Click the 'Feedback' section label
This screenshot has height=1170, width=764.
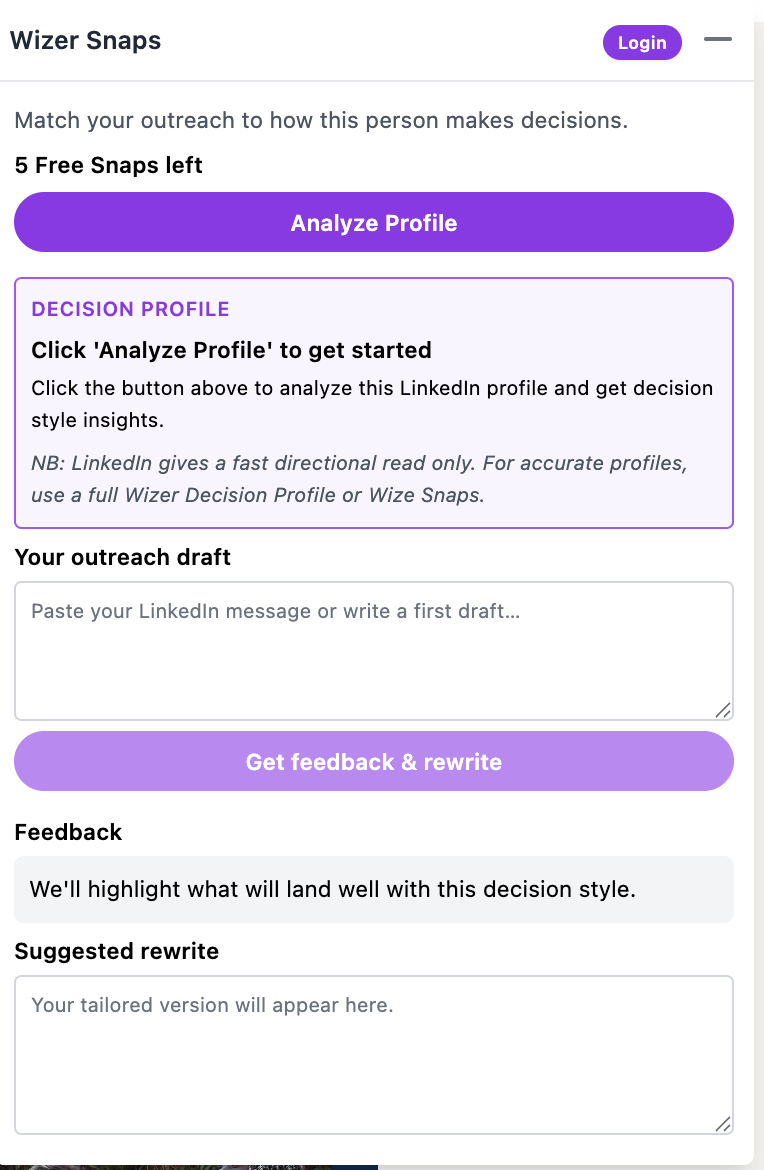pos(68,832)
